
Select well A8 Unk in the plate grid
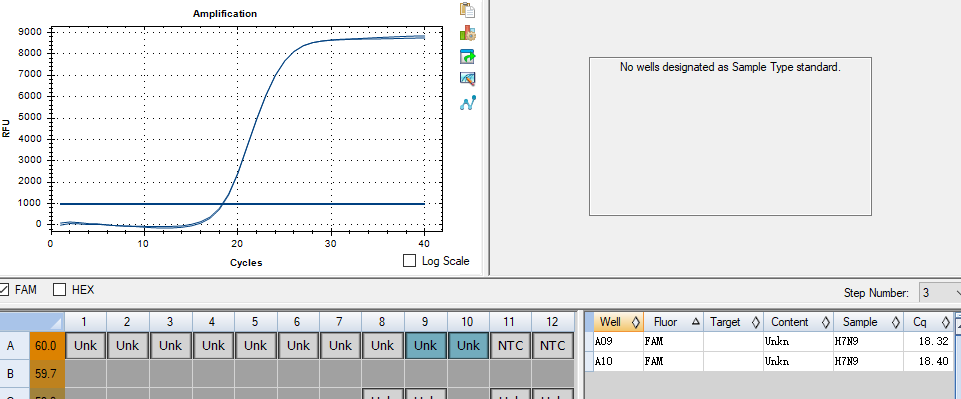point(382,346)
